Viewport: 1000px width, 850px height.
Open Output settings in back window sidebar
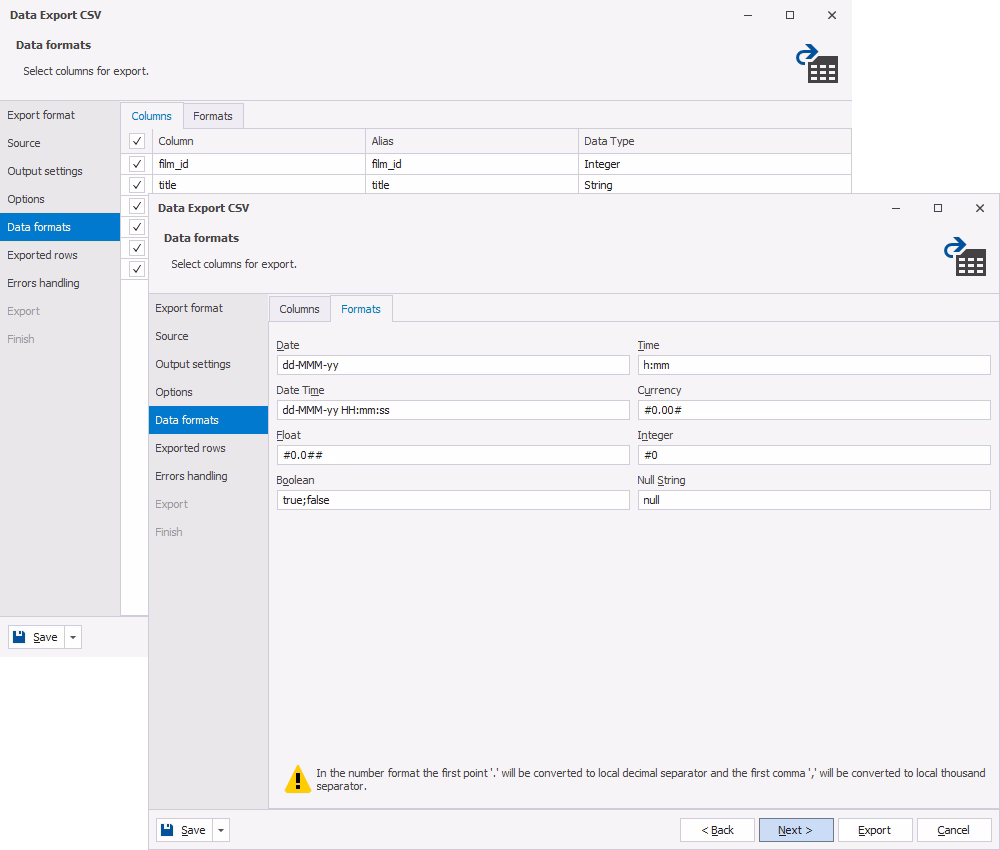[x=60, y=171]
